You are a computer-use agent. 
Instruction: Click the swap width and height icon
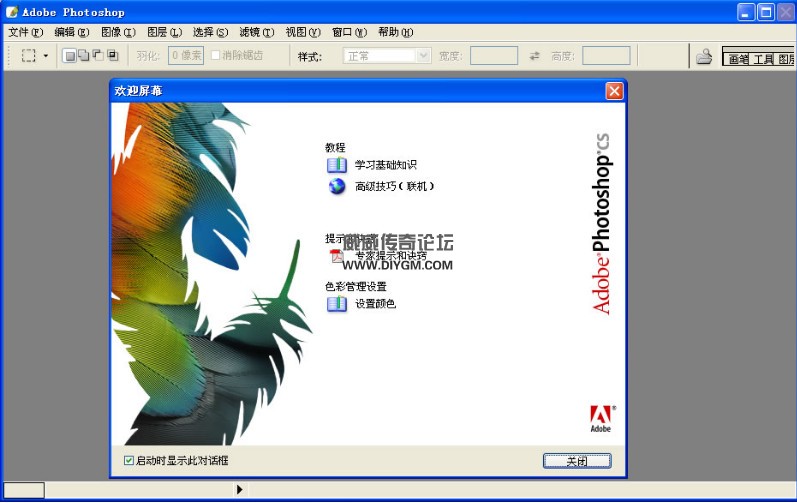pyautogui.click(x=534, y=56)
